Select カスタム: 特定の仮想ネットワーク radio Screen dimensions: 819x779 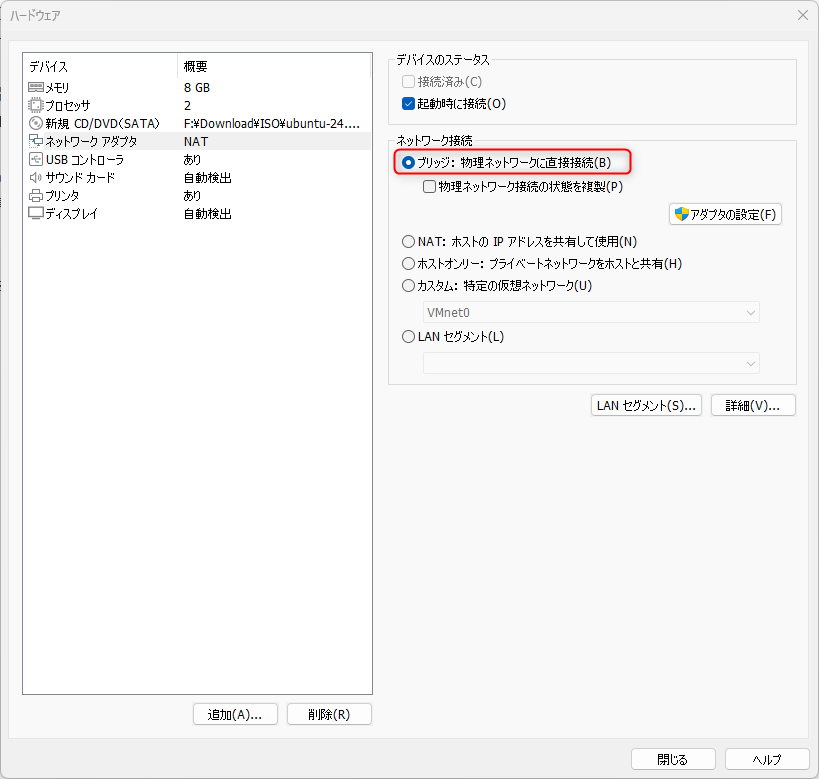pos(408,285)
